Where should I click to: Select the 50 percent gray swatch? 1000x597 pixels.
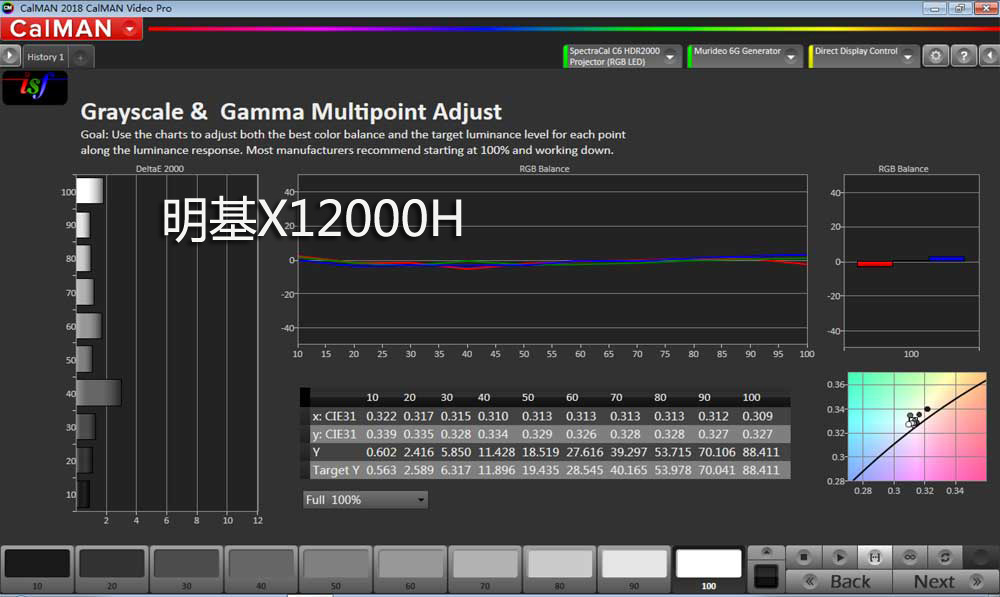coord(335,565)
